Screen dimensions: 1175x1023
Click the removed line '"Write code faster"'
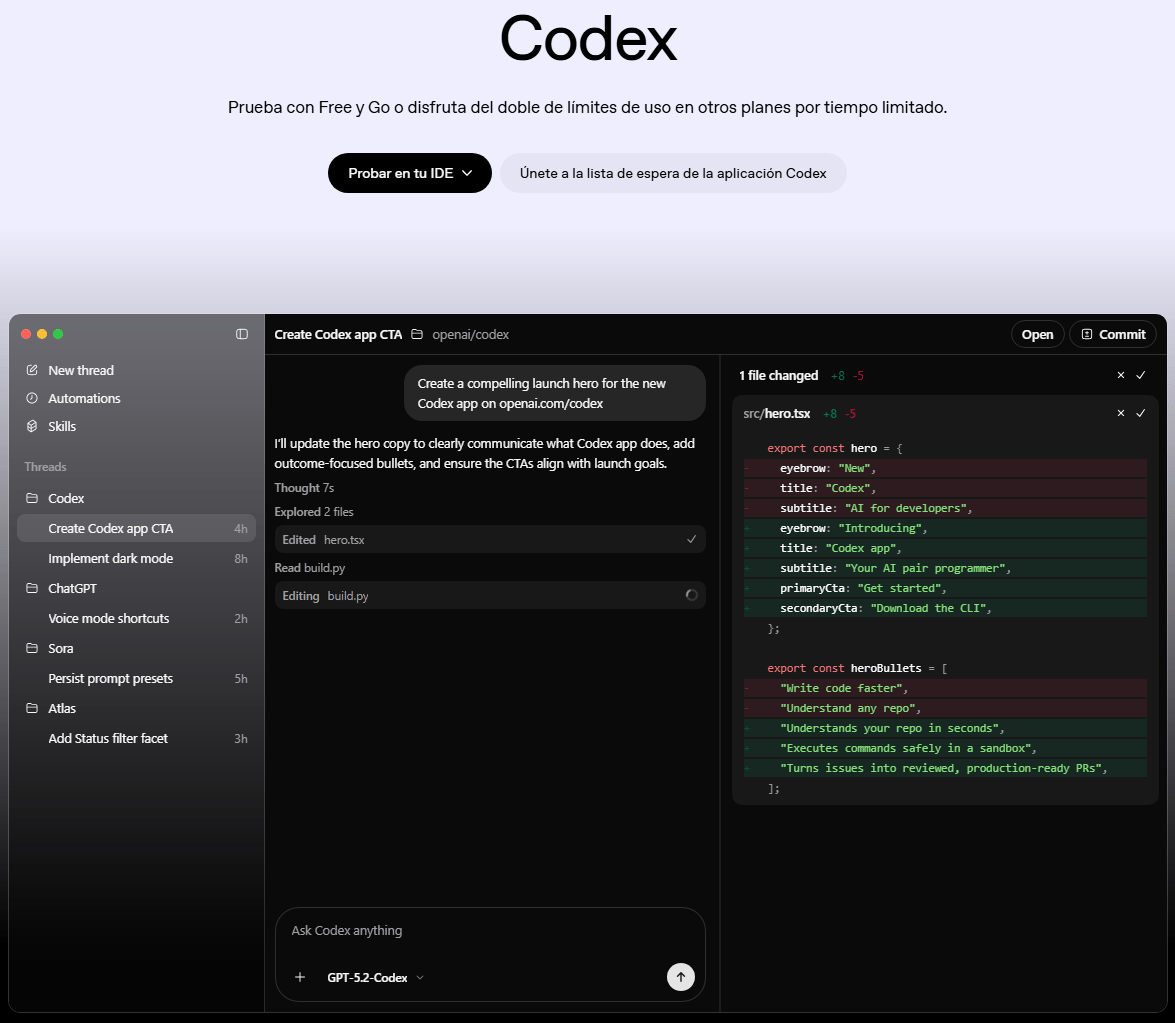pyautogui.click(x=945, y=688)
